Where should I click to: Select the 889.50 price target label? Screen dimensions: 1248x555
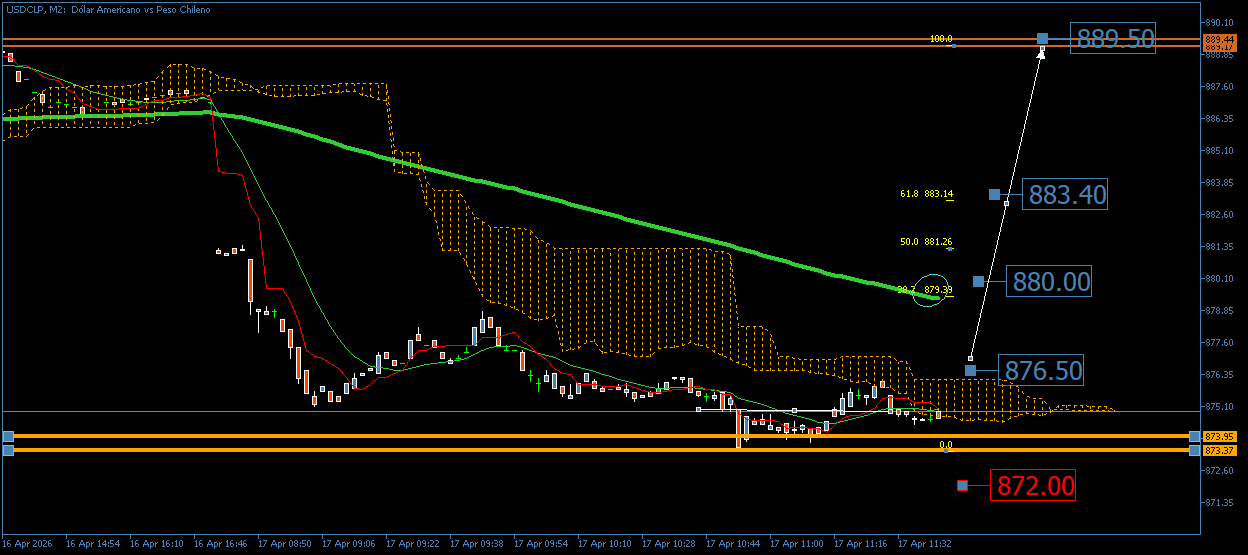[x=1113, y=39]
